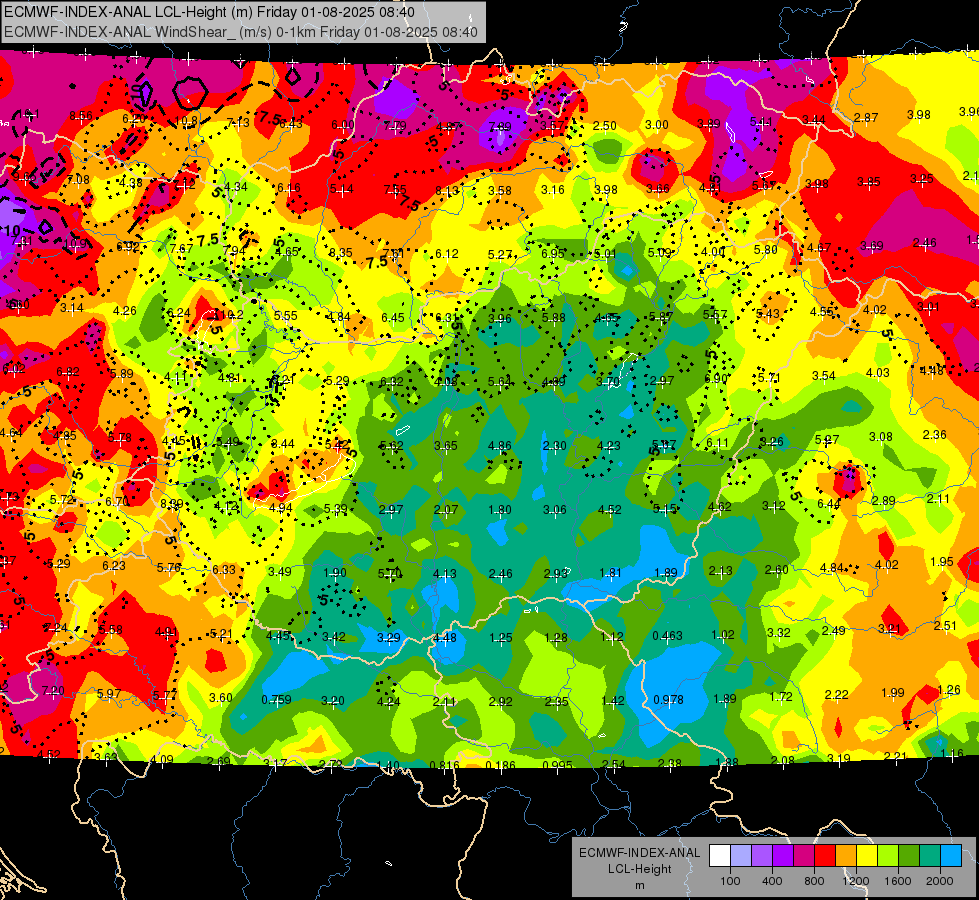Viewport: 979px width, 900px height.
Task: Click the 5.71 wind shear value
Action: tap(769, 378)
